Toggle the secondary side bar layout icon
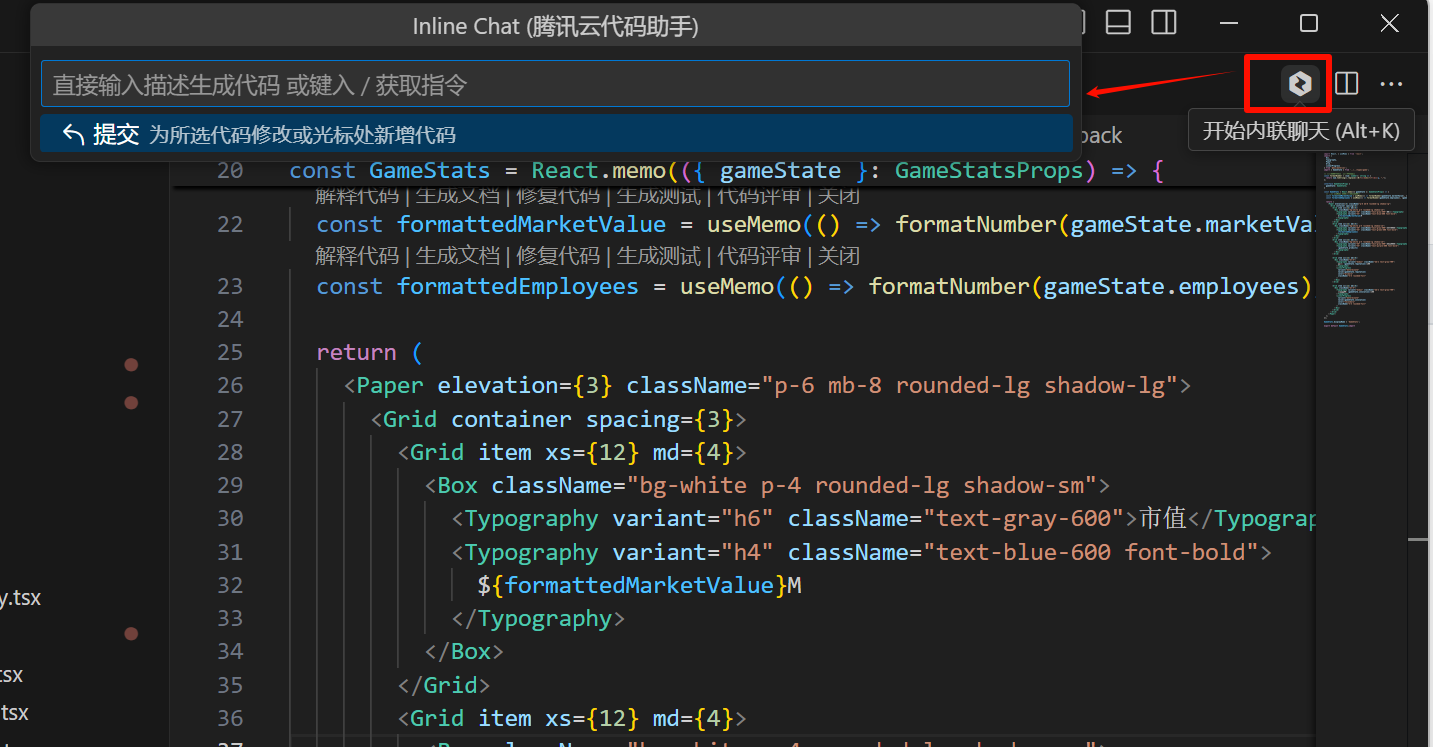 (1163, 22)
